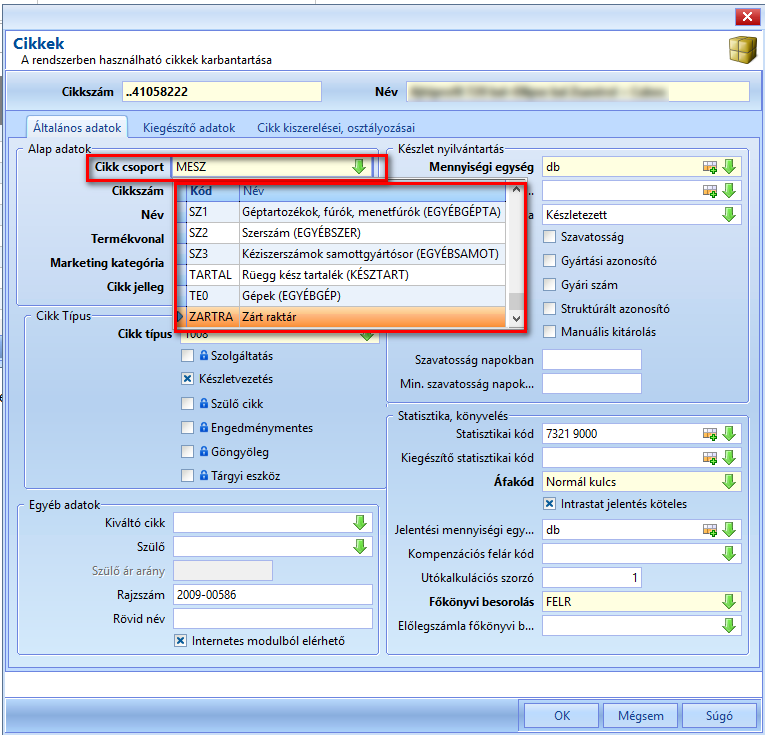Open the Mennyiségi egység dropdown arrow

click(x=729, y=167)
